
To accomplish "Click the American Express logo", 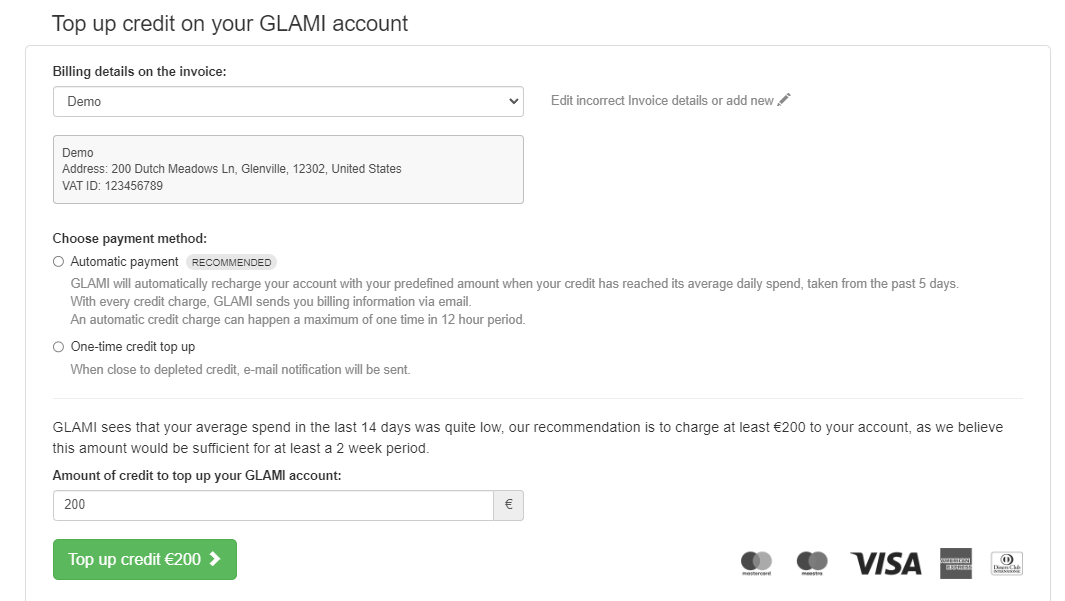I will [x=956, y=563].
